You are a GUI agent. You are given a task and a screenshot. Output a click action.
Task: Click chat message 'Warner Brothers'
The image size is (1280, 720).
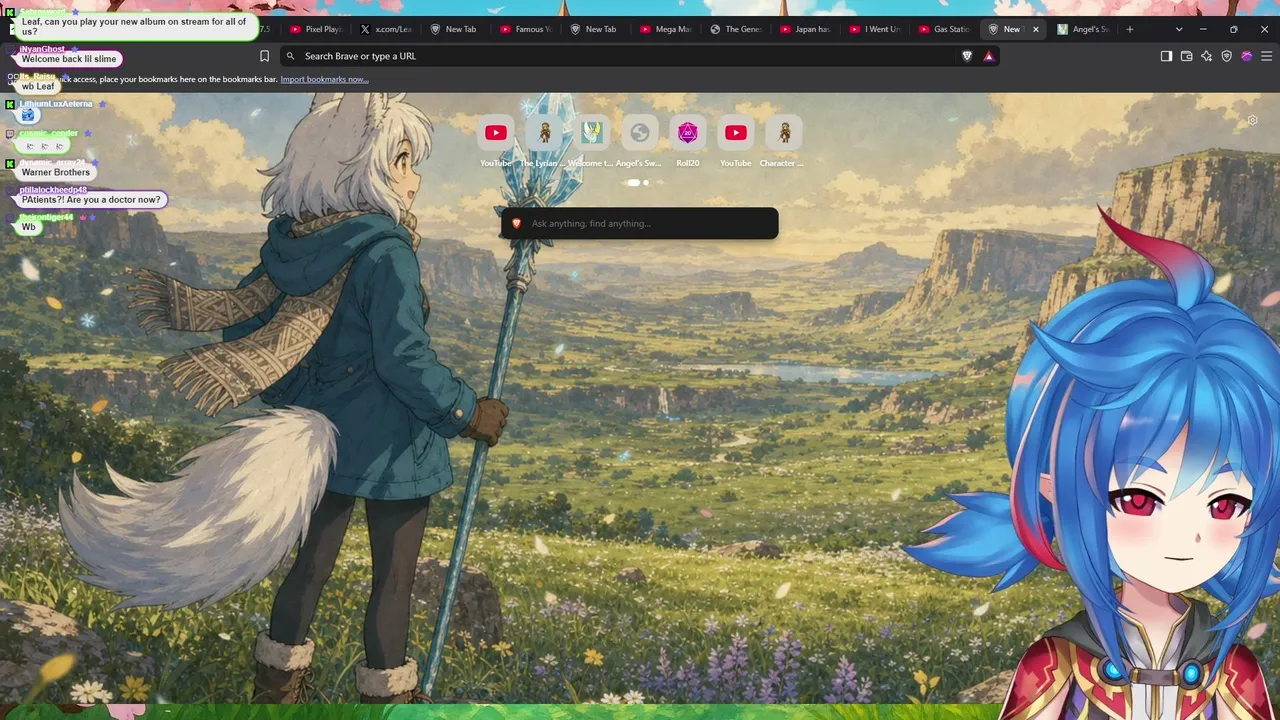click(56, 172)
